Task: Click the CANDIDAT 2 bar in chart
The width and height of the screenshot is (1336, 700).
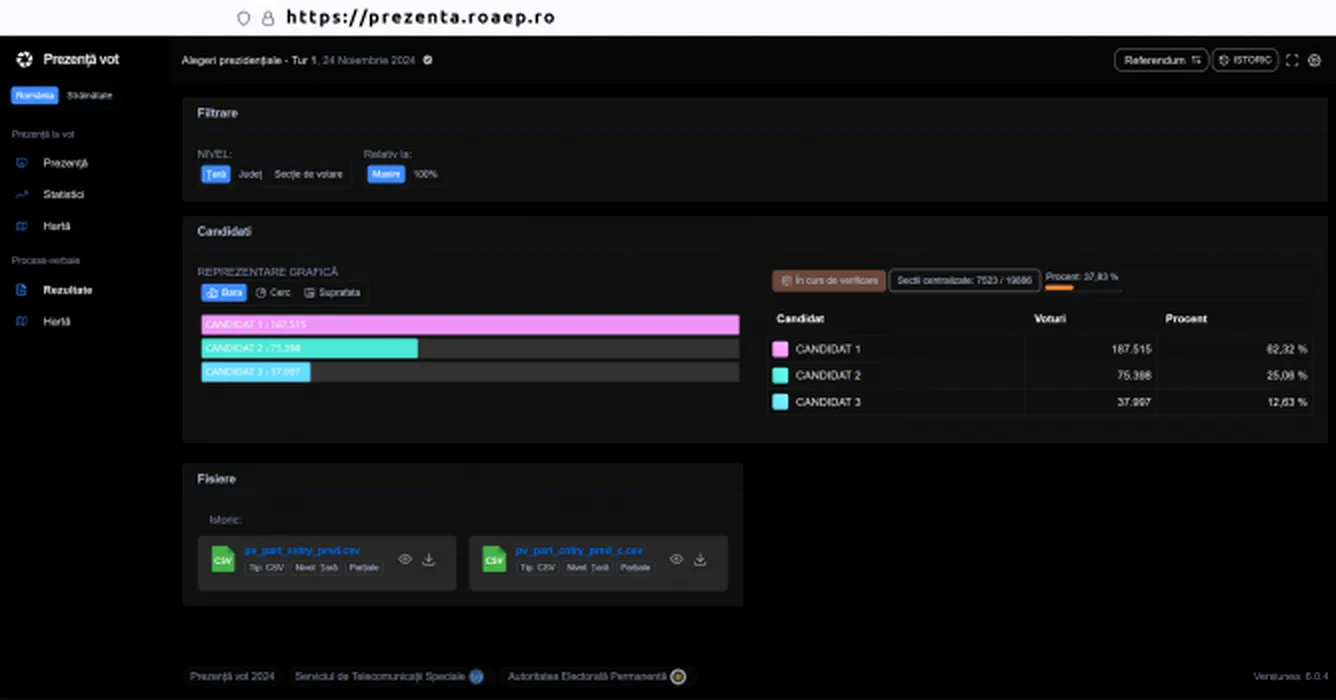Action: [x=310, y=348]
